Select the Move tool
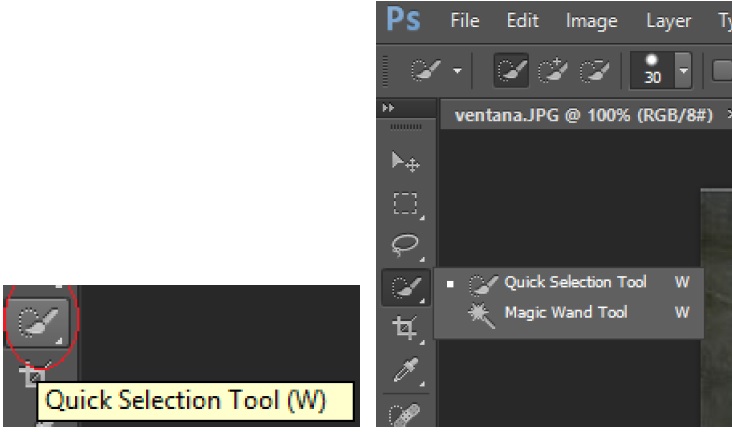The height and width of the screenshot is (432, 732). 405,162
